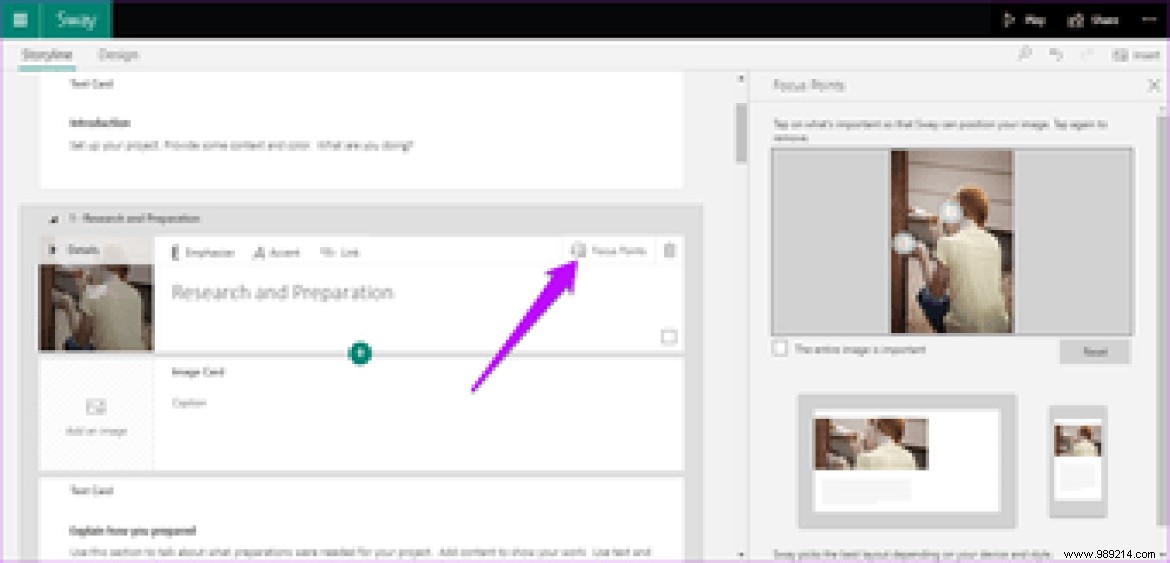The image size is (1170, 563).
Task: Click the Image Card caption field
Action: click(x=189, y=403)
